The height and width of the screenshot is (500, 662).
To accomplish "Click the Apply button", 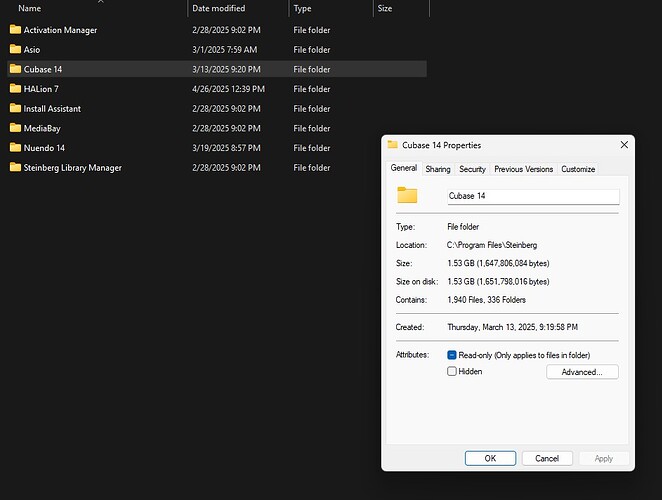I will point(604,458).
